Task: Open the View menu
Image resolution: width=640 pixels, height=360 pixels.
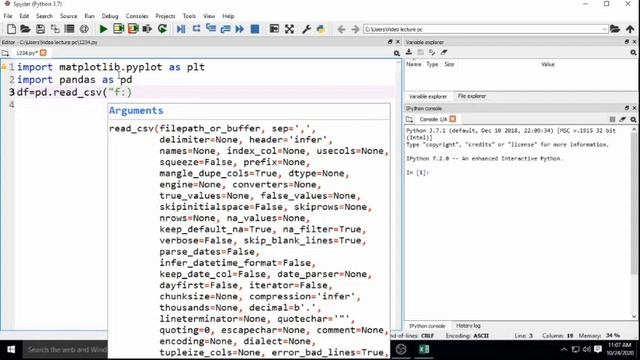Action: [209, 16]
